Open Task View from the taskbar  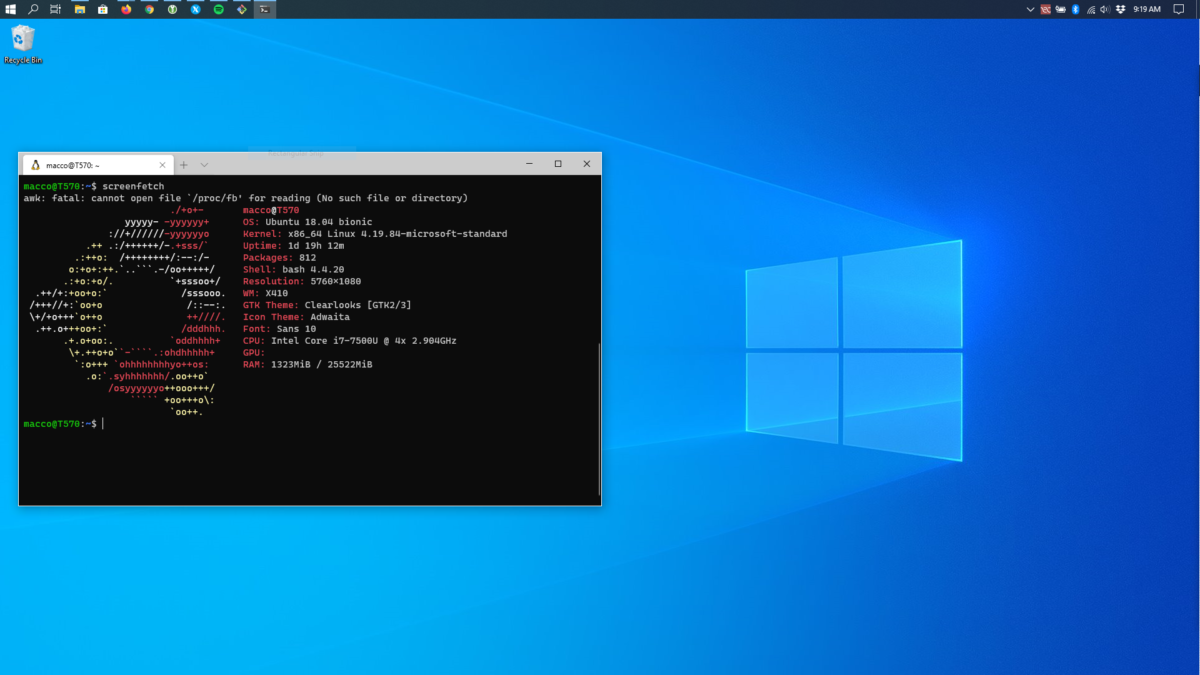(56, 9)
